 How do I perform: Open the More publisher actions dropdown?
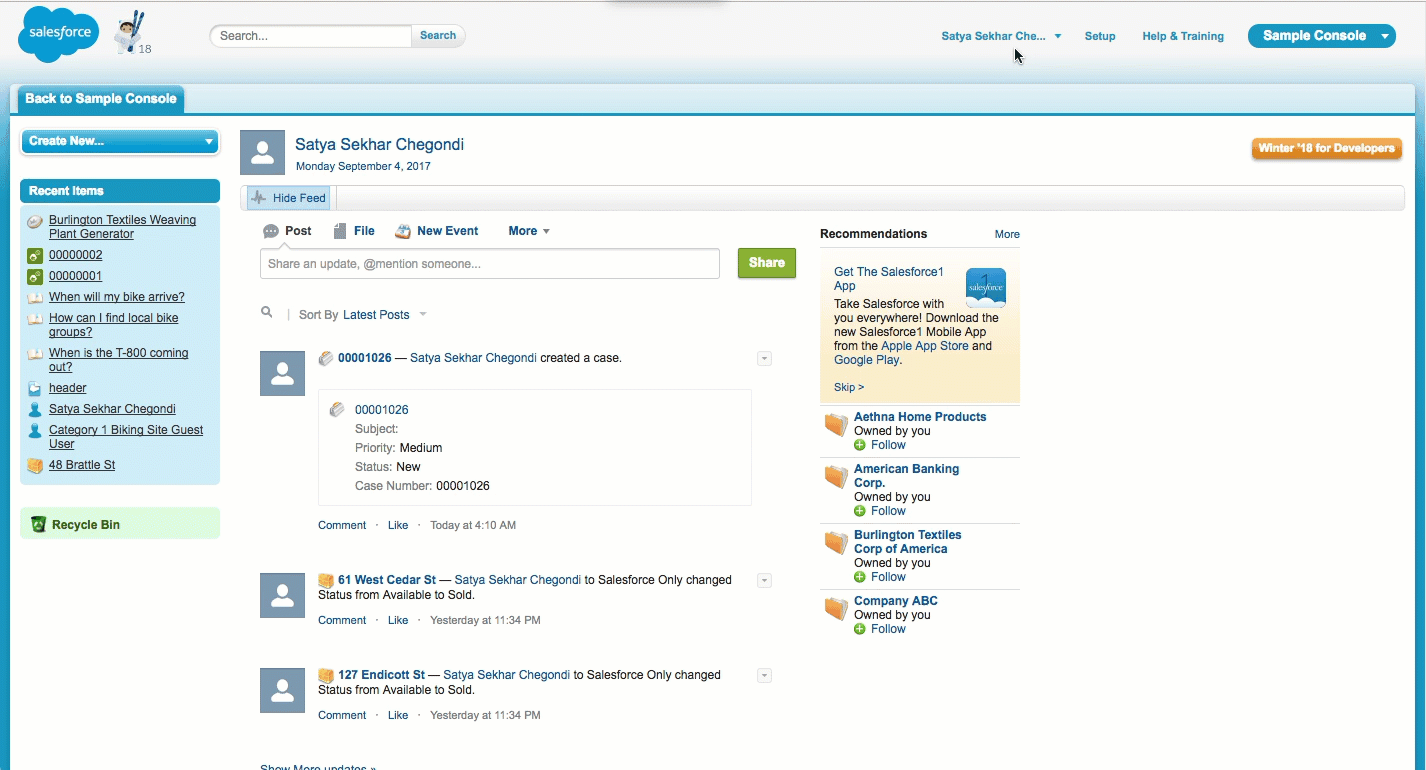coord(529,231)
